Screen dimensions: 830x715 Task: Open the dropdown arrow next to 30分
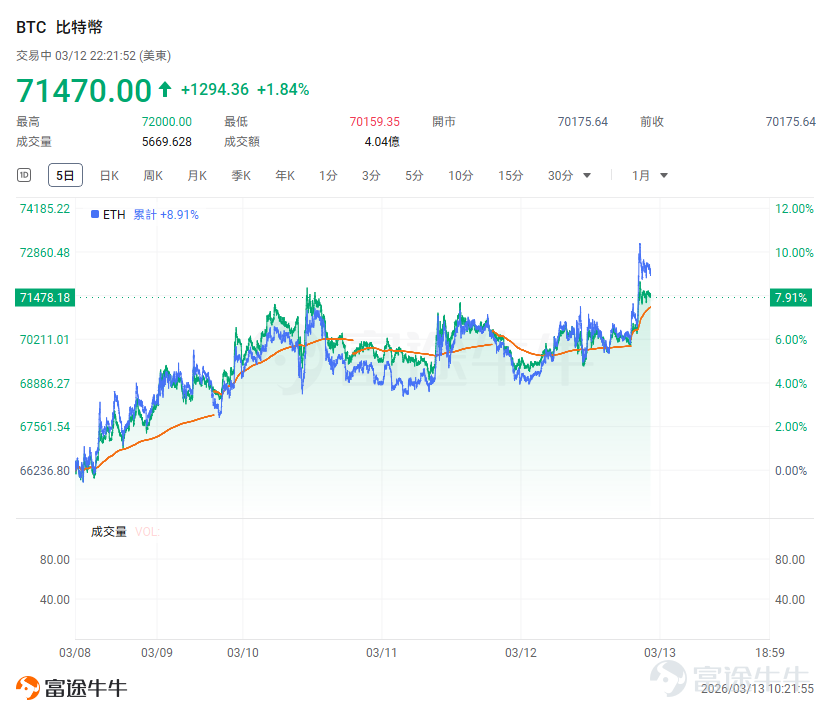[587, 176]
